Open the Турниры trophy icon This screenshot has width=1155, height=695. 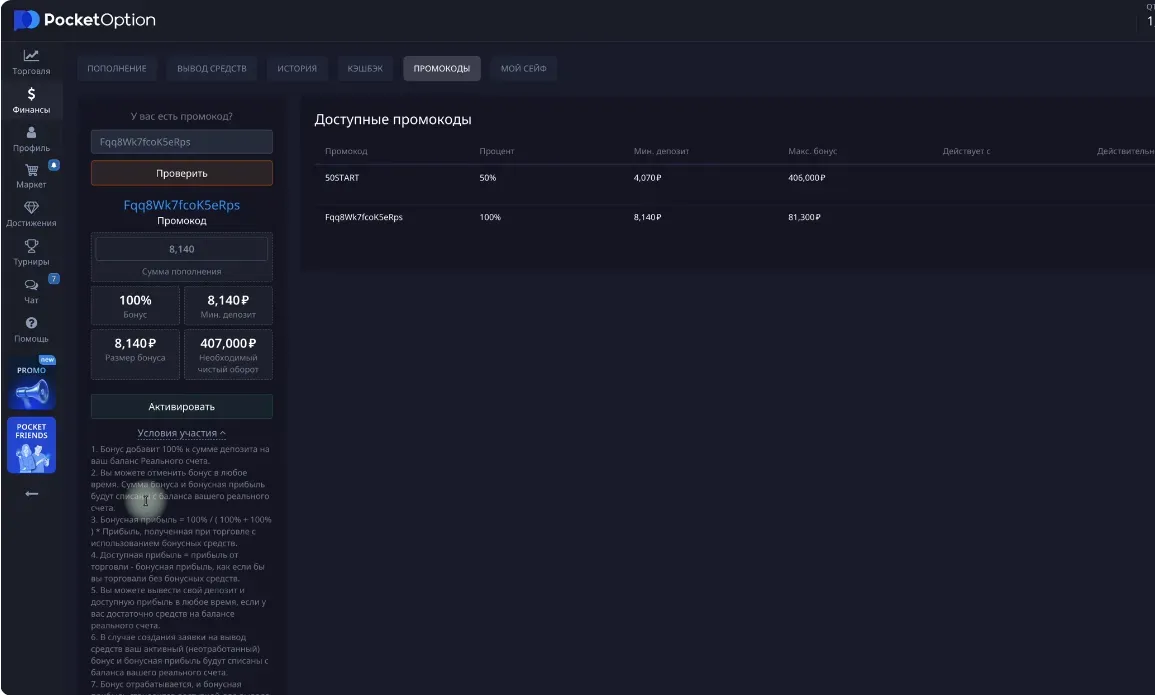point(31,252)
